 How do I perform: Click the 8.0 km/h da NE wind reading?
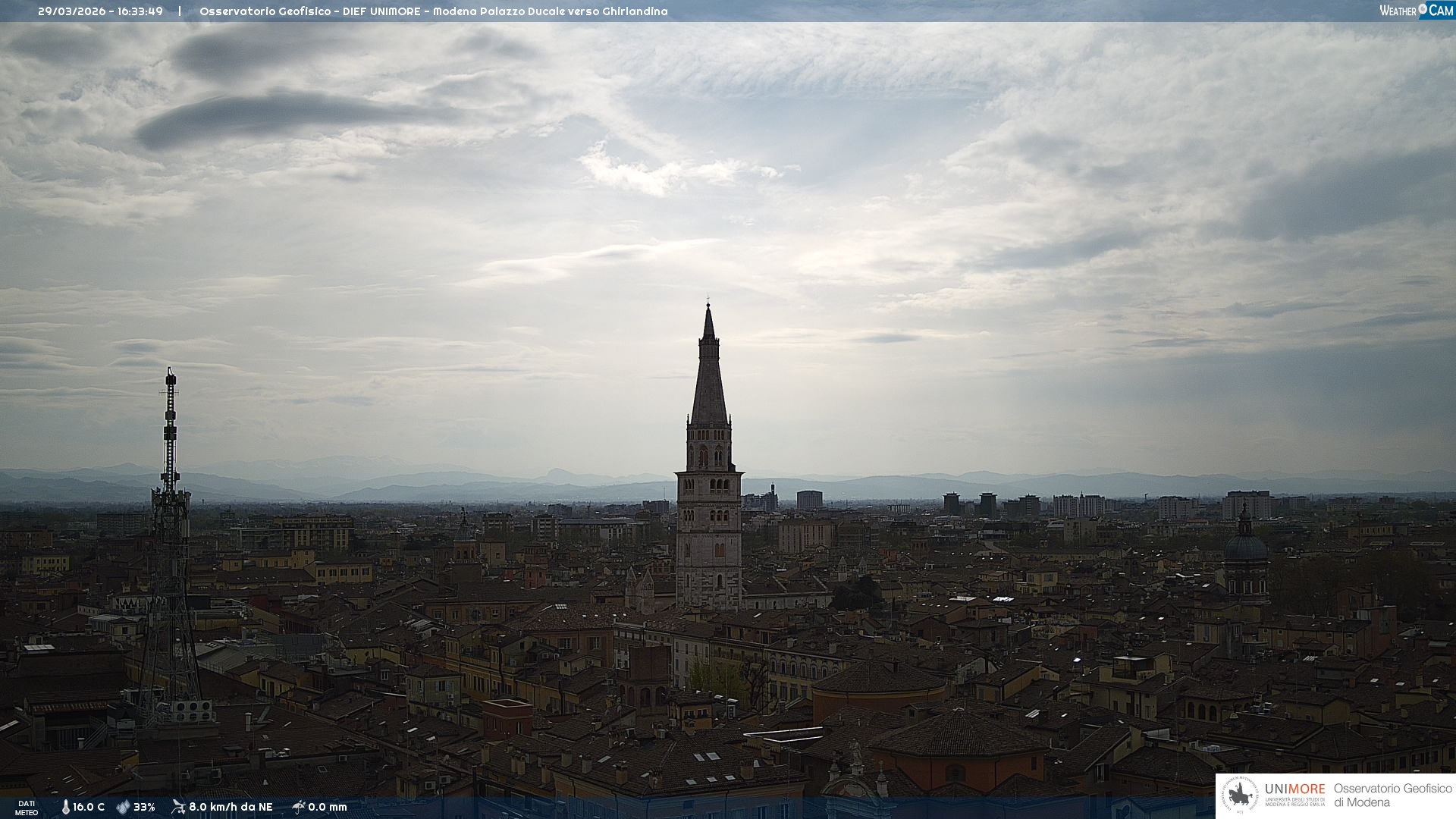click(231, 807)
